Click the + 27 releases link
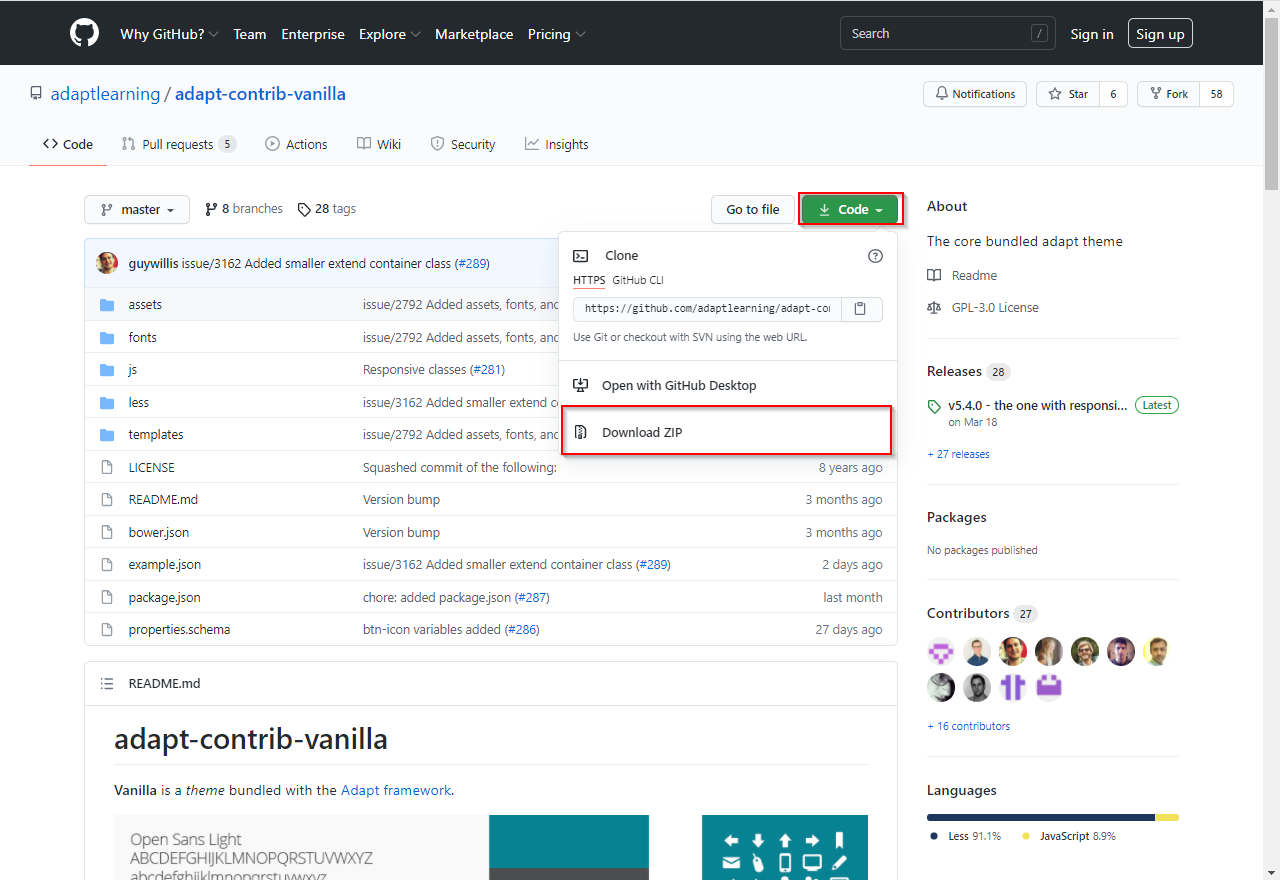The image size is (1280, 880). point(958,454)
